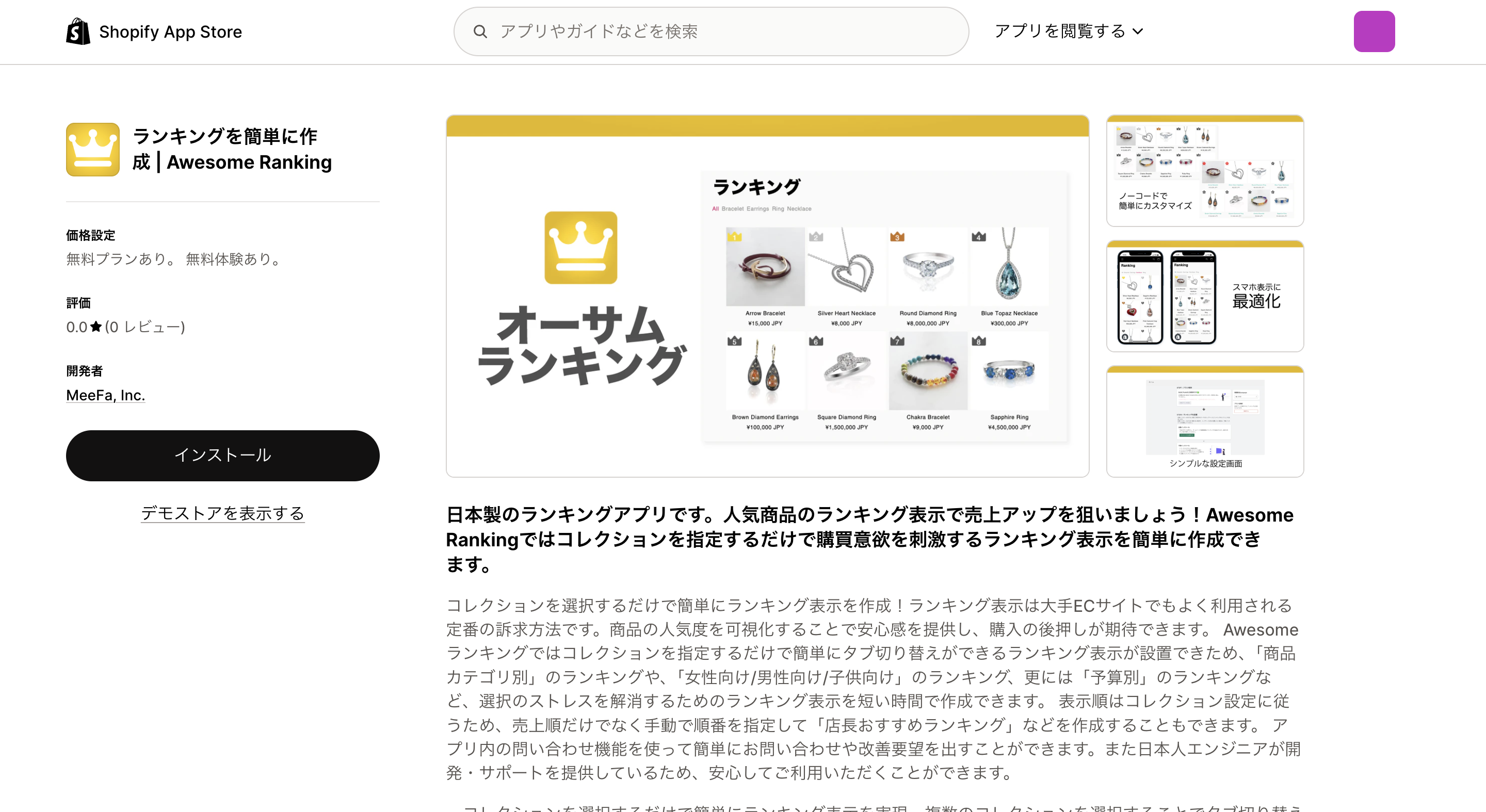Click the 開発者 heading
Image resolution: width=1486 pixels, height=812 pixels.
[x=84, y=371]
